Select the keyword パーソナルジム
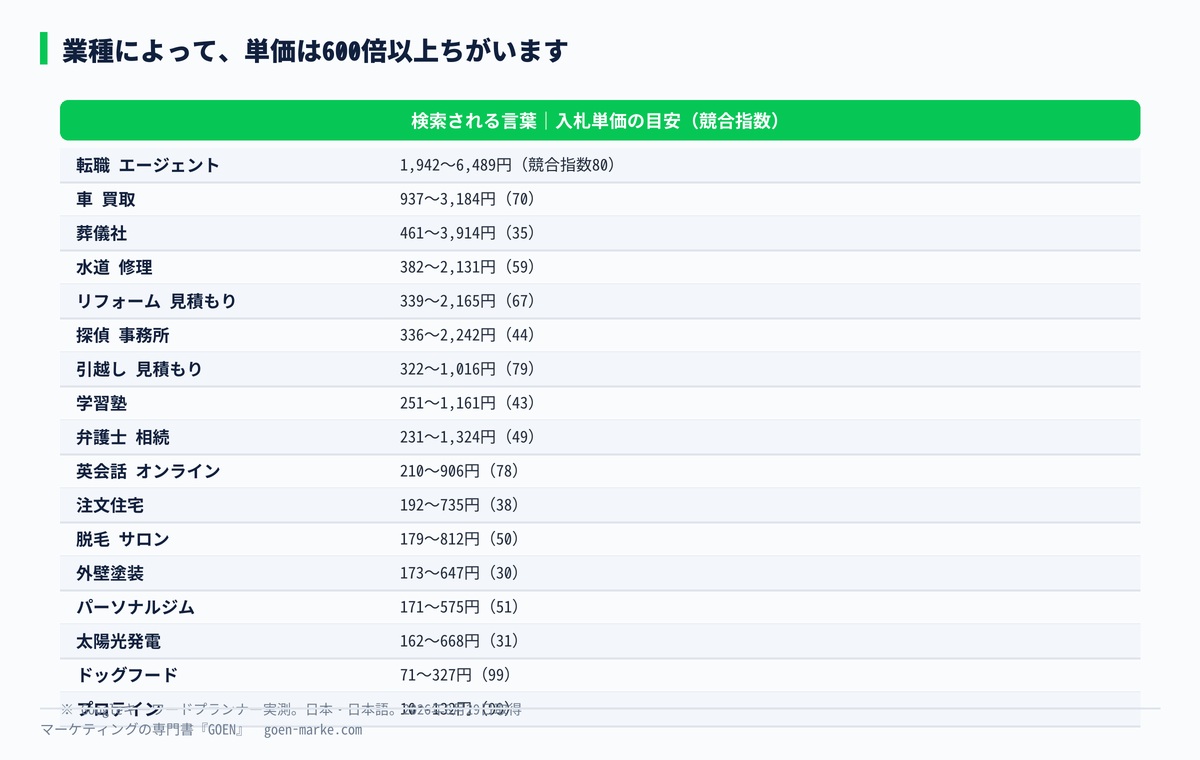This screenshot has height=760, width=1200. point(135,607)
